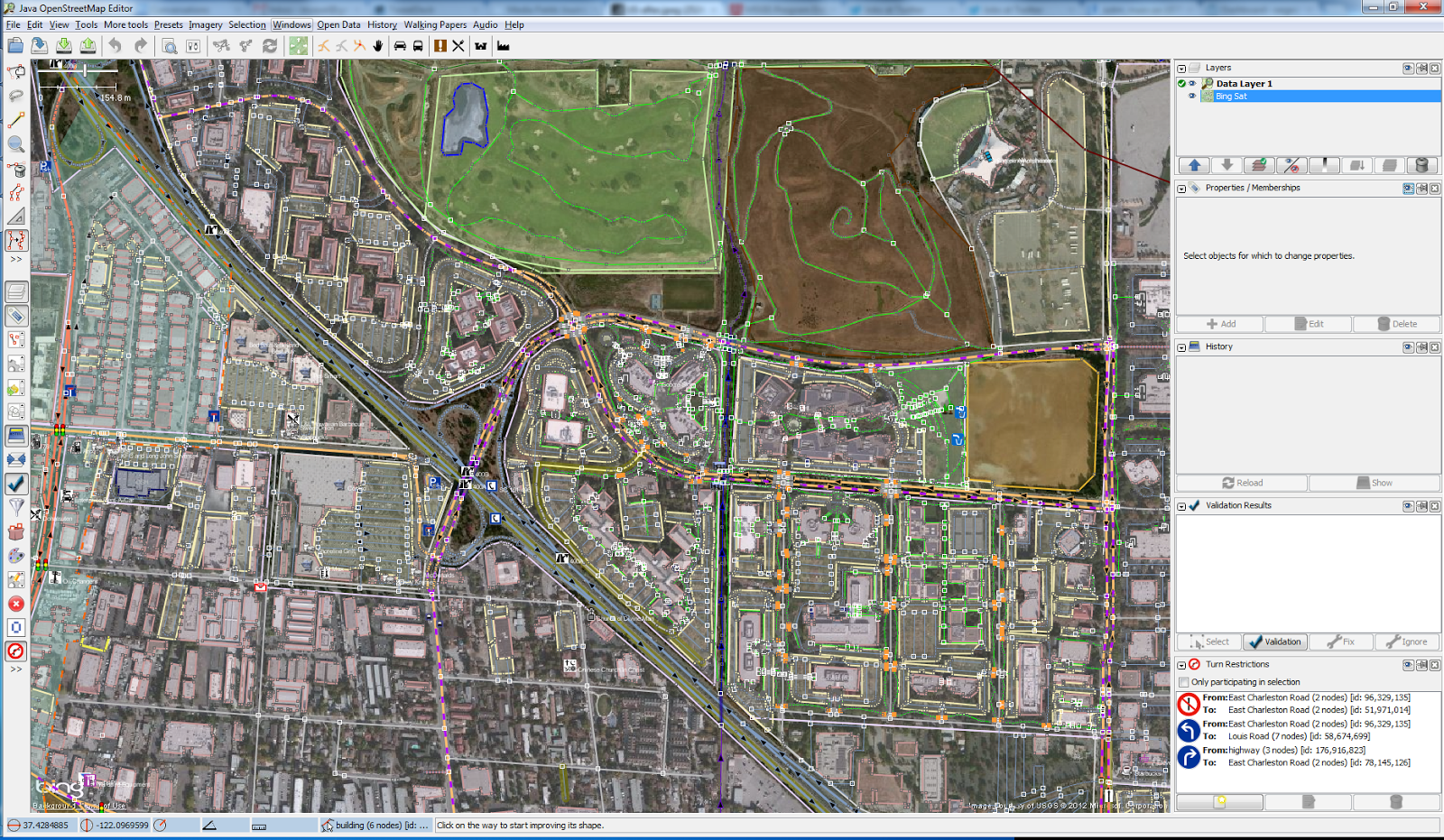
Task: Collapse the Turn Restrictions panel
Action: point(1181,664)
